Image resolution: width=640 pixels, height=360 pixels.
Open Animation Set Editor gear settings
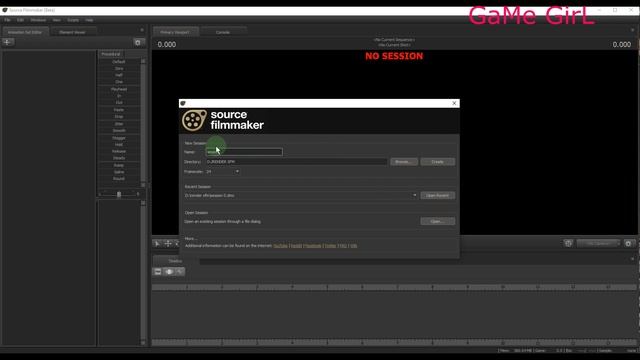[x=138, y=42]
